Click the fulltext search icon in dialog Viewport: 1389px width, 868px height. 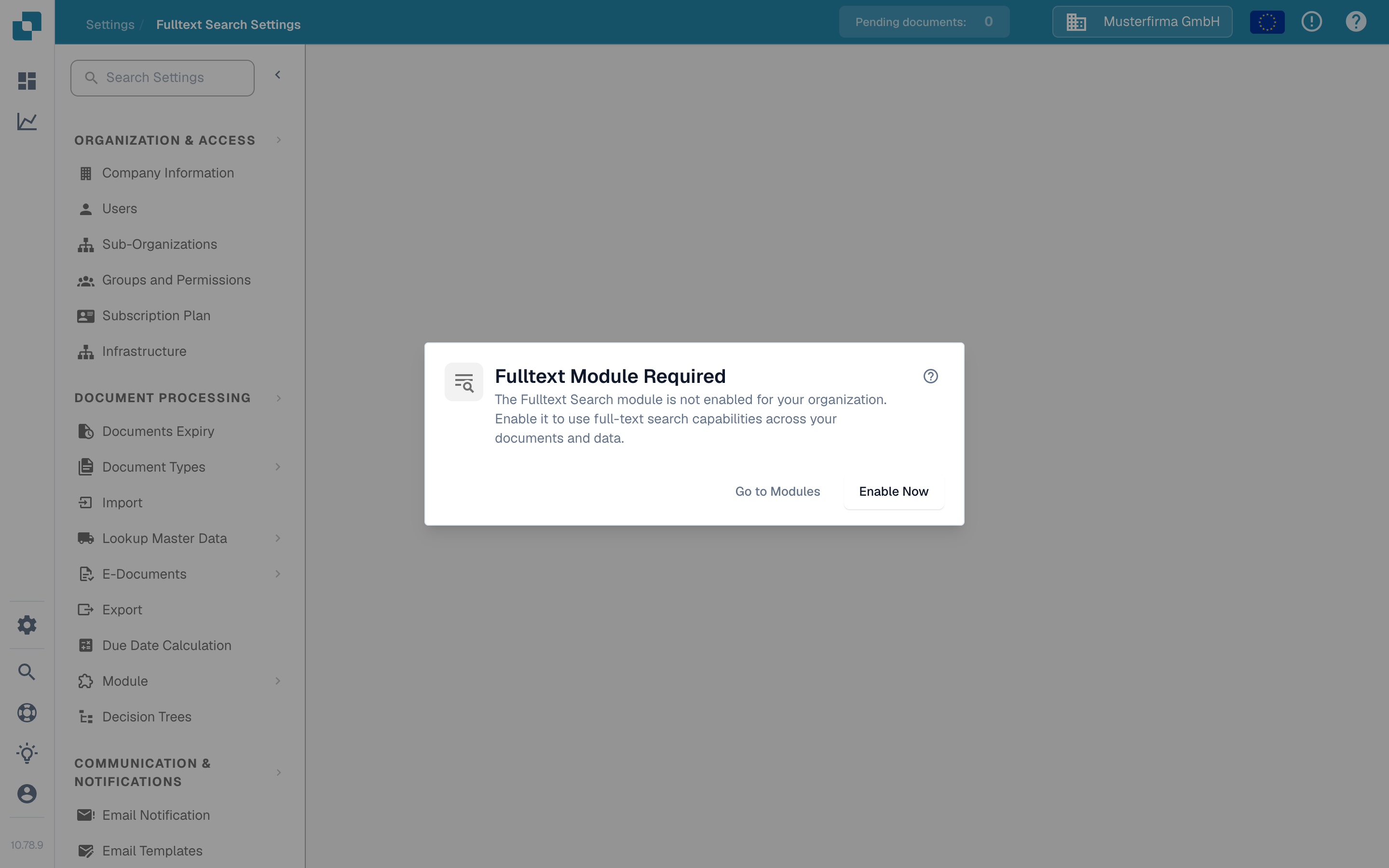coord(464,382)
